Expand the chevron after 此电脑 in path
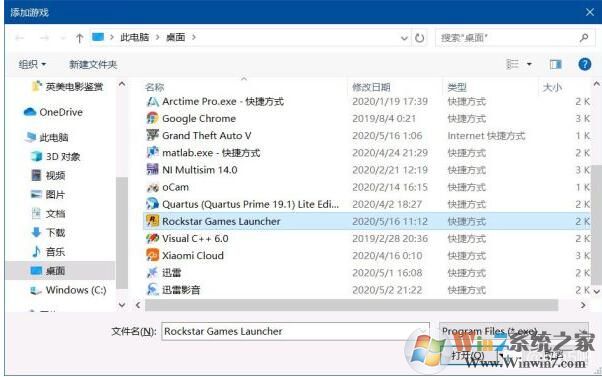 click(x=158, y=37)
